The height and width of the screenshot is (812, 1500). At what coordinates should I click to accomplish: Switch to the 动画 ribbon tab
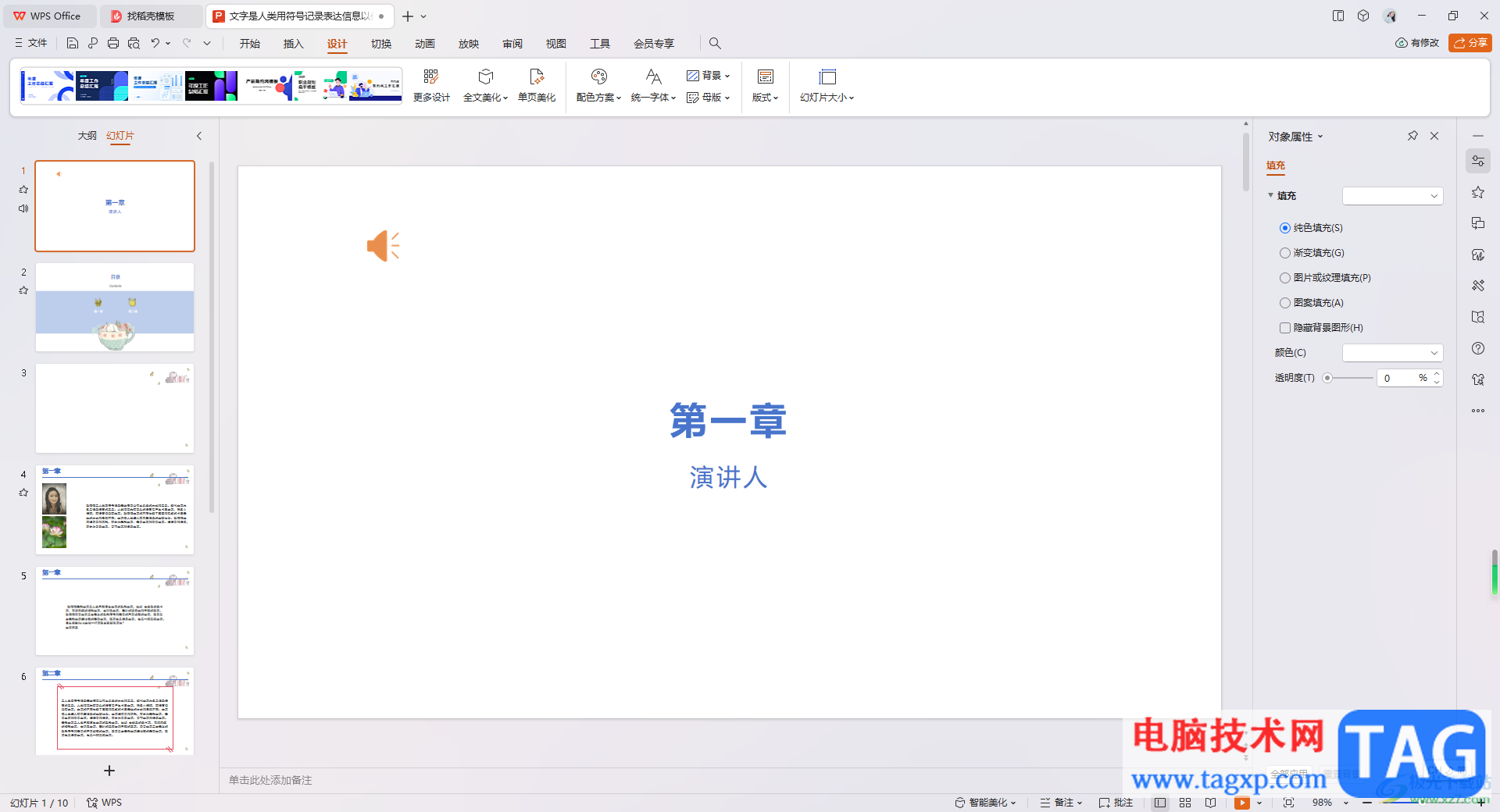[425, 44]
